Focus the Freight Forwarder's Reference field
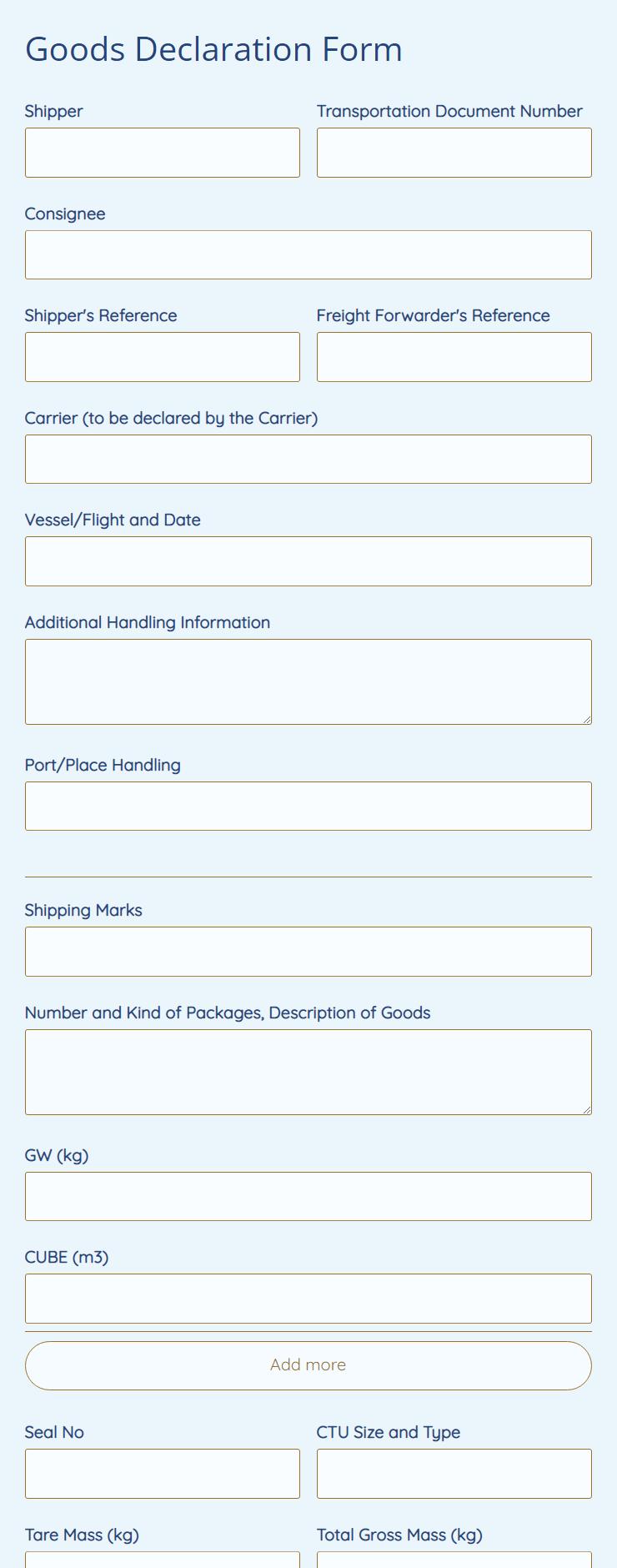Viewport: 617px width, 1568px height. click(454, 356)
